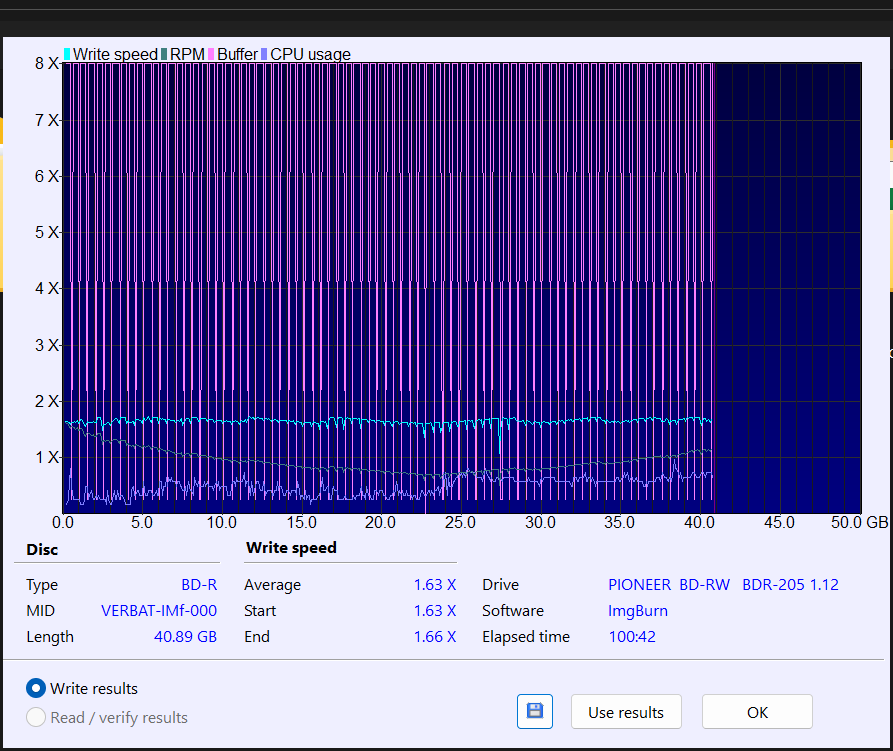Confirm the dialog with OK

pos(757,712)
